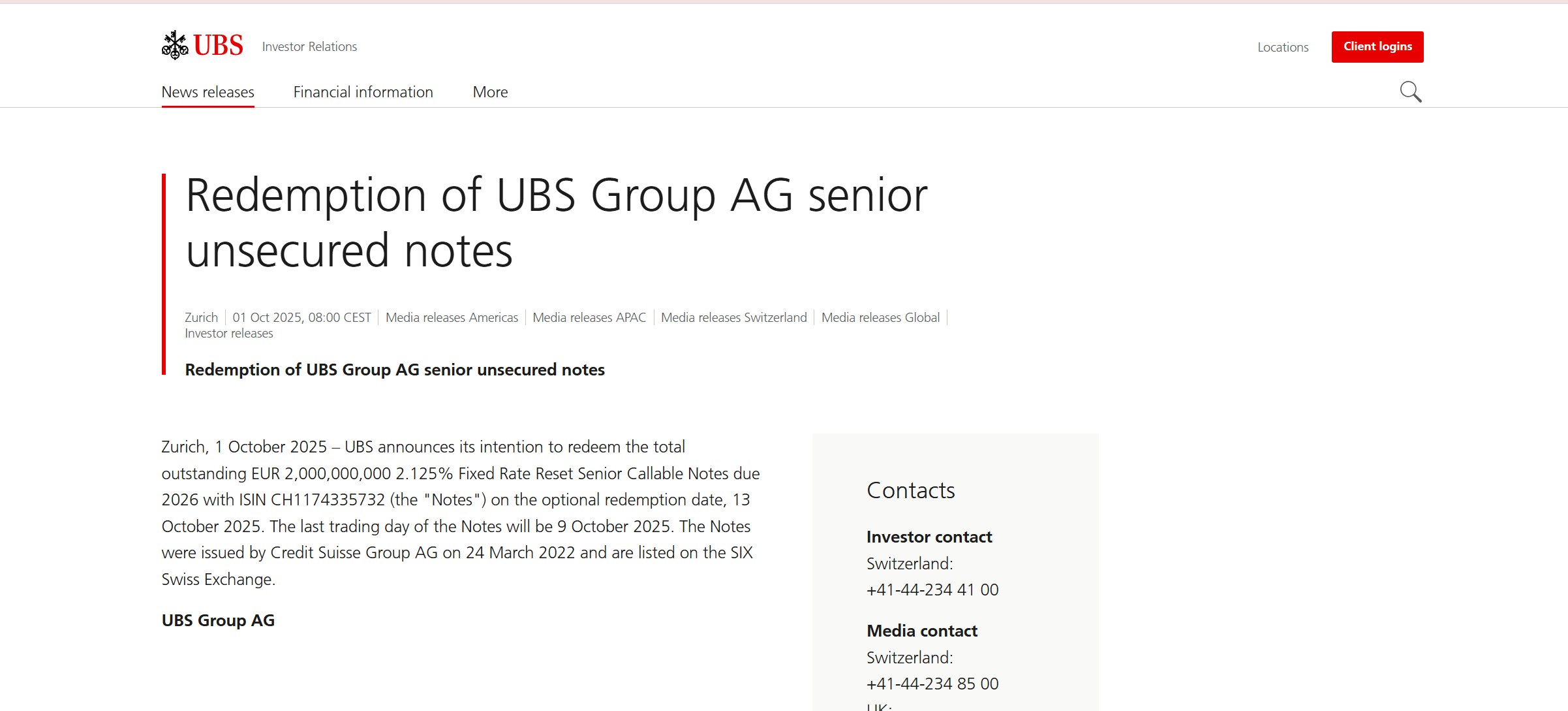Click the large article headline
Viewport: 1568px width, 711px height.
point(556,223)
